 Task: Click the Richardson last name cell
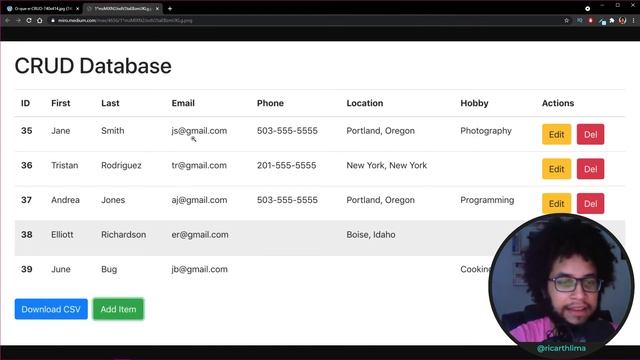124,235
